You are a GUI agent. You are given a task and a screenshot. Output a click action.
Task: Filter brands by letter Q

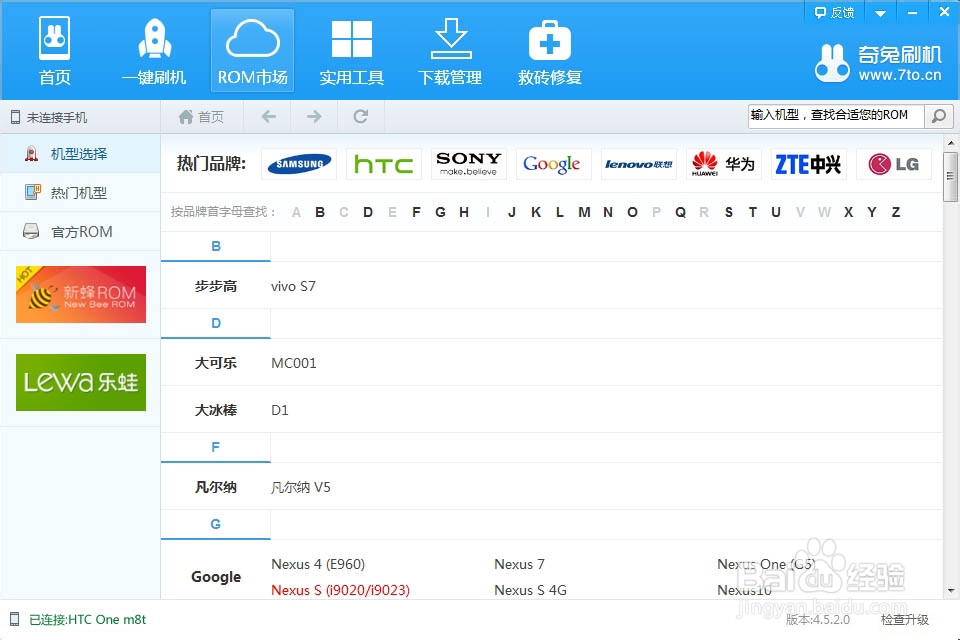680,212
